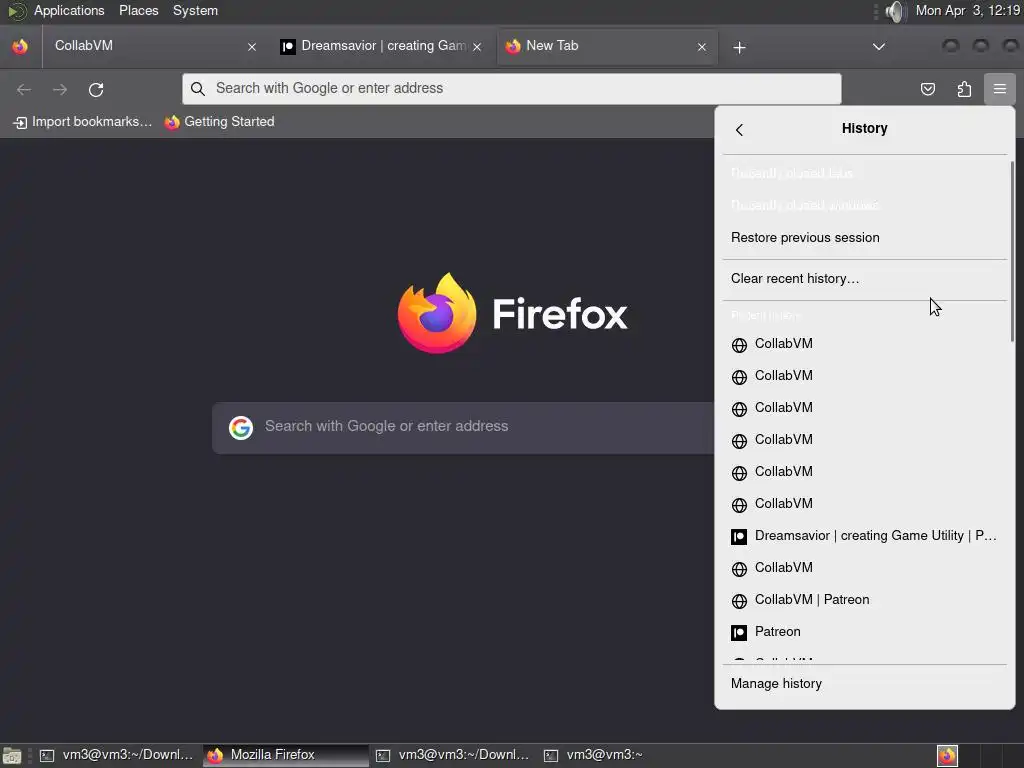1024x768 pixels.
Task: Open CollabVM | Patreon history entry
Action: 865,600
